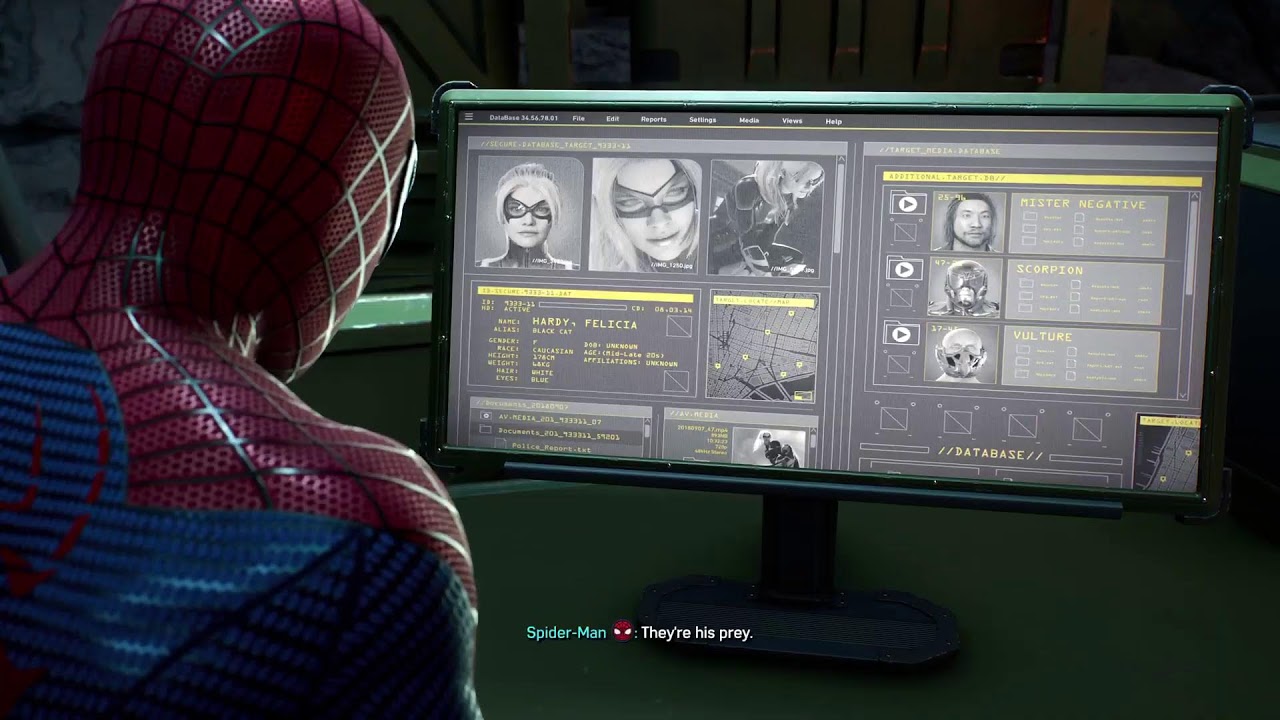The height and width of the screenshot is (720, 1280).
Task: Open the Vulture mask portrait
Action: (961, 351)
